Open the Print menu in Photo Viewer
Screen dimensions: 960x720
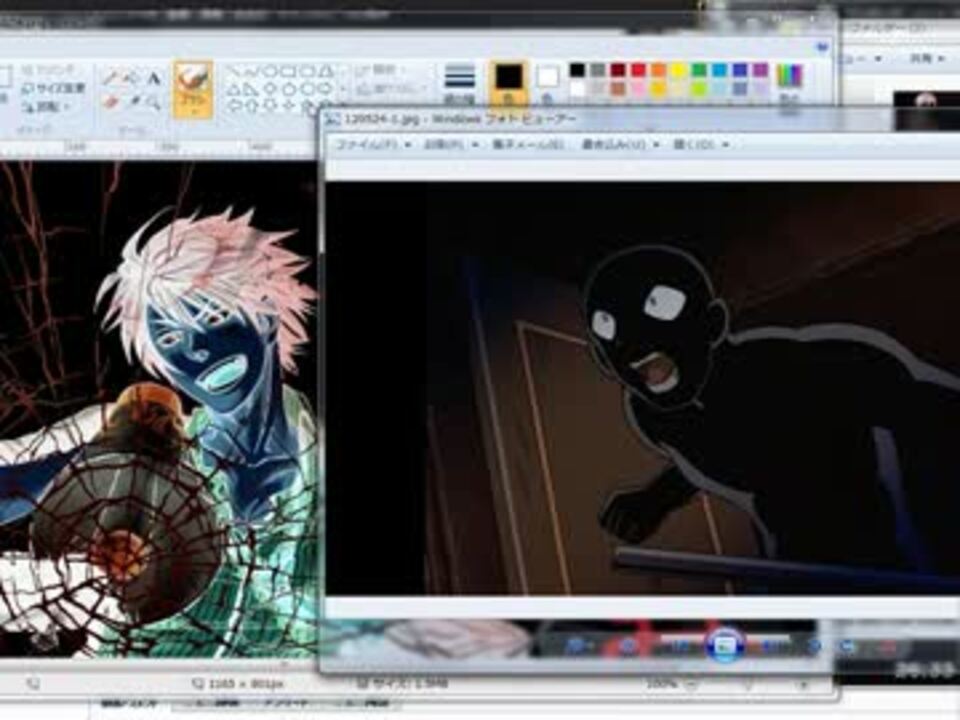(x=451, y=145)
